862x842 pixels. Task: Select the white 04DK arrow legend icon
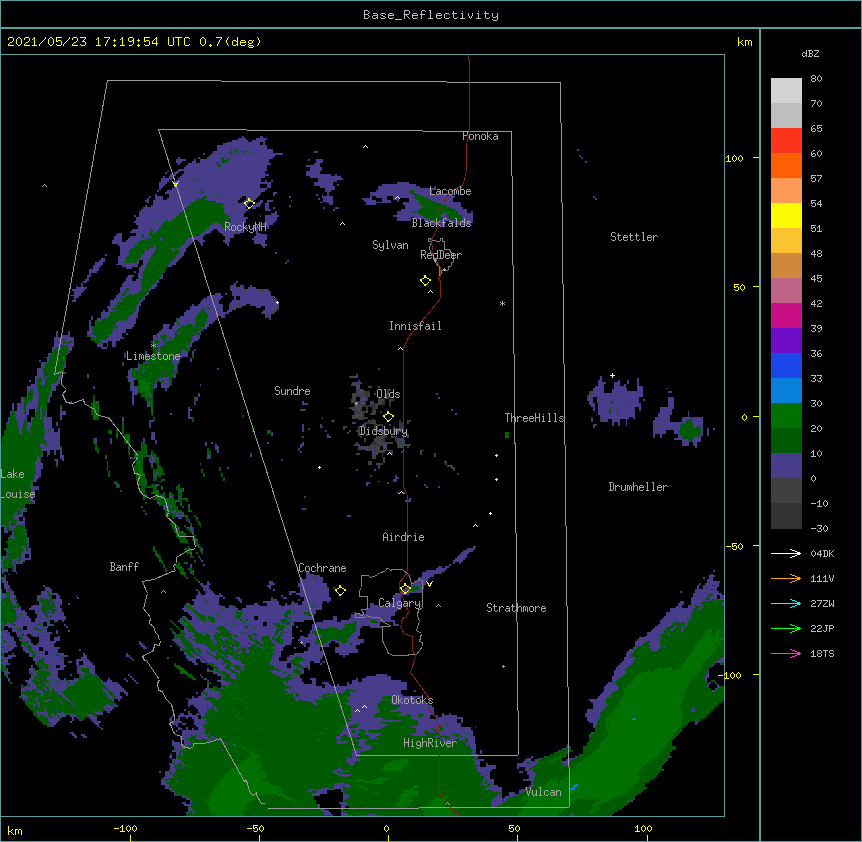pyautogui.click(x=786, y=553)
